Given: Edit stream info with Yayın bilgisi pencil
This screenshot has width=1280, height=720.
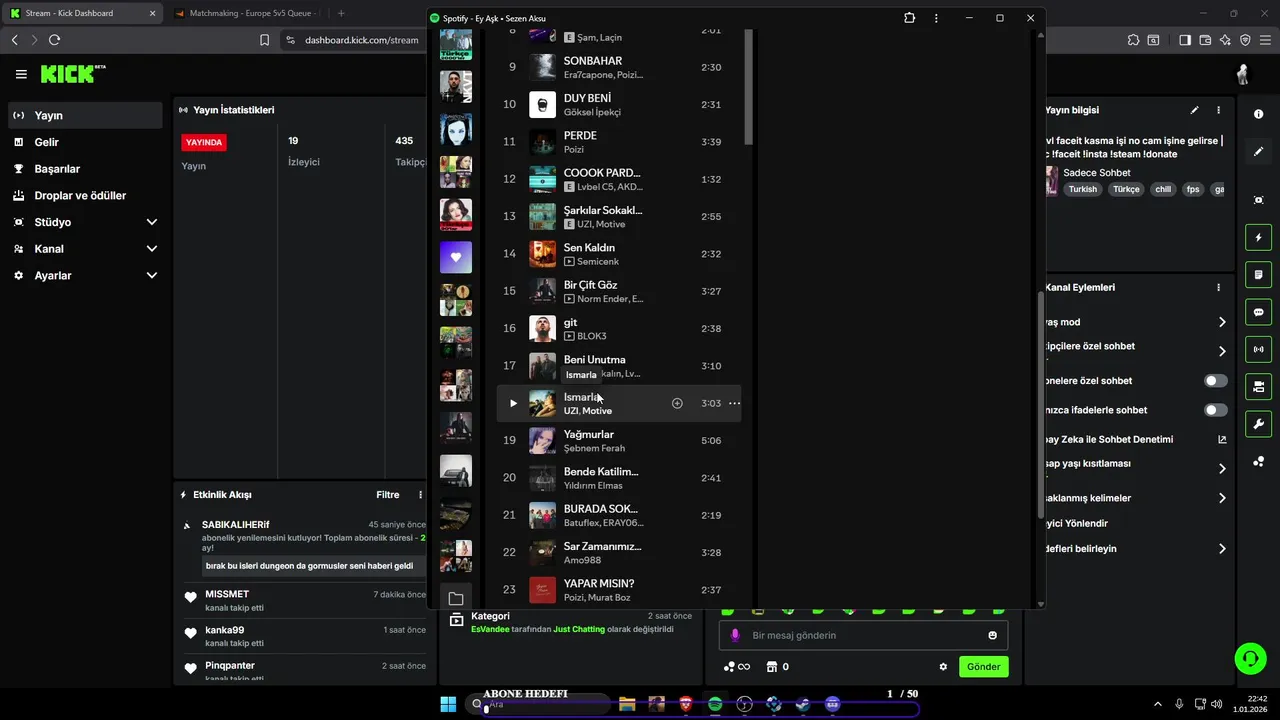Looking at the screenshot, I should click(1194, 110).
